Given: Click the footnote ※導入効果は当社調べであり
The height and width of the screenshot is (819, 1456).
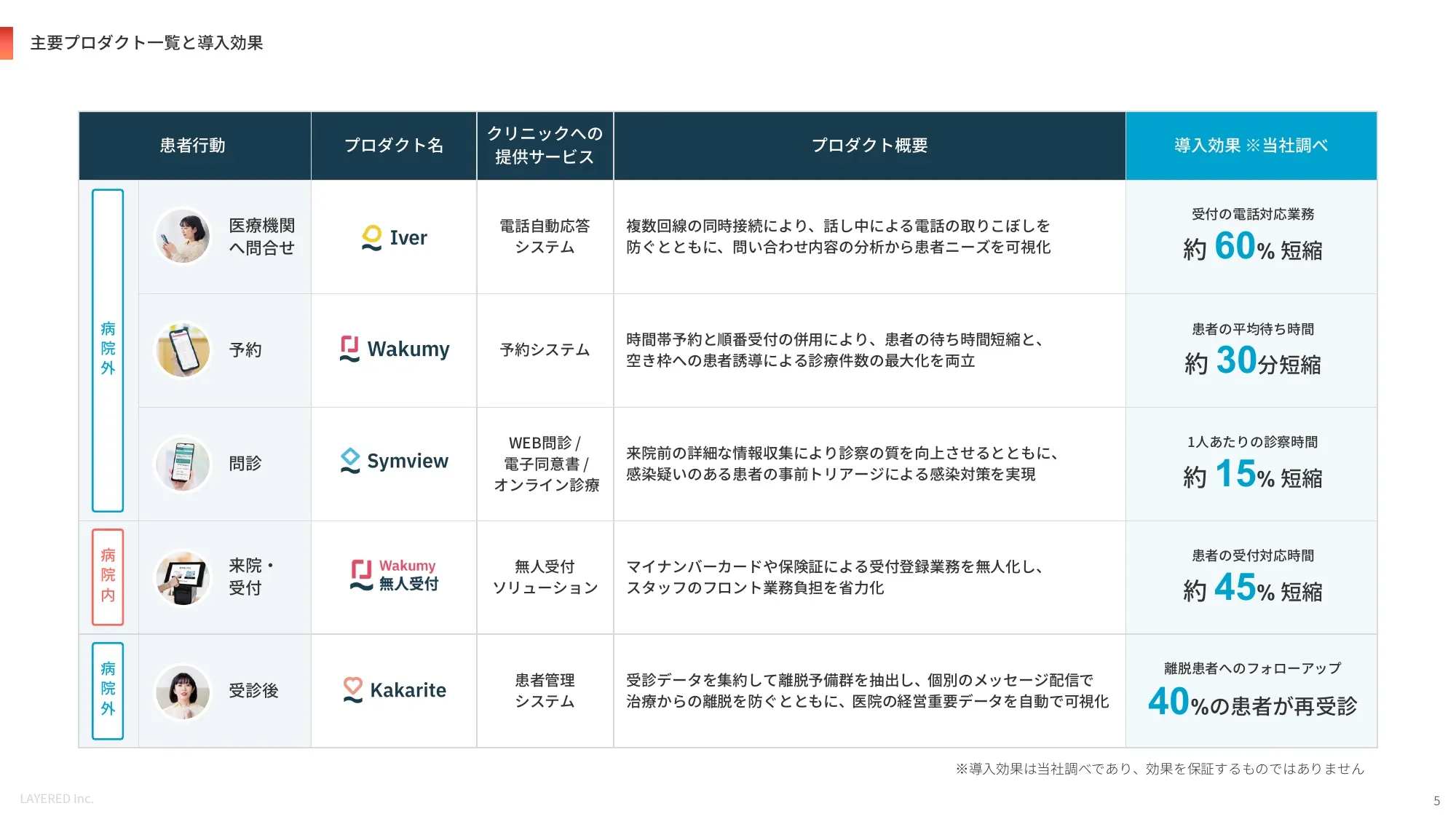Looking at the screenshot, I should click(x=1160, y=769).
